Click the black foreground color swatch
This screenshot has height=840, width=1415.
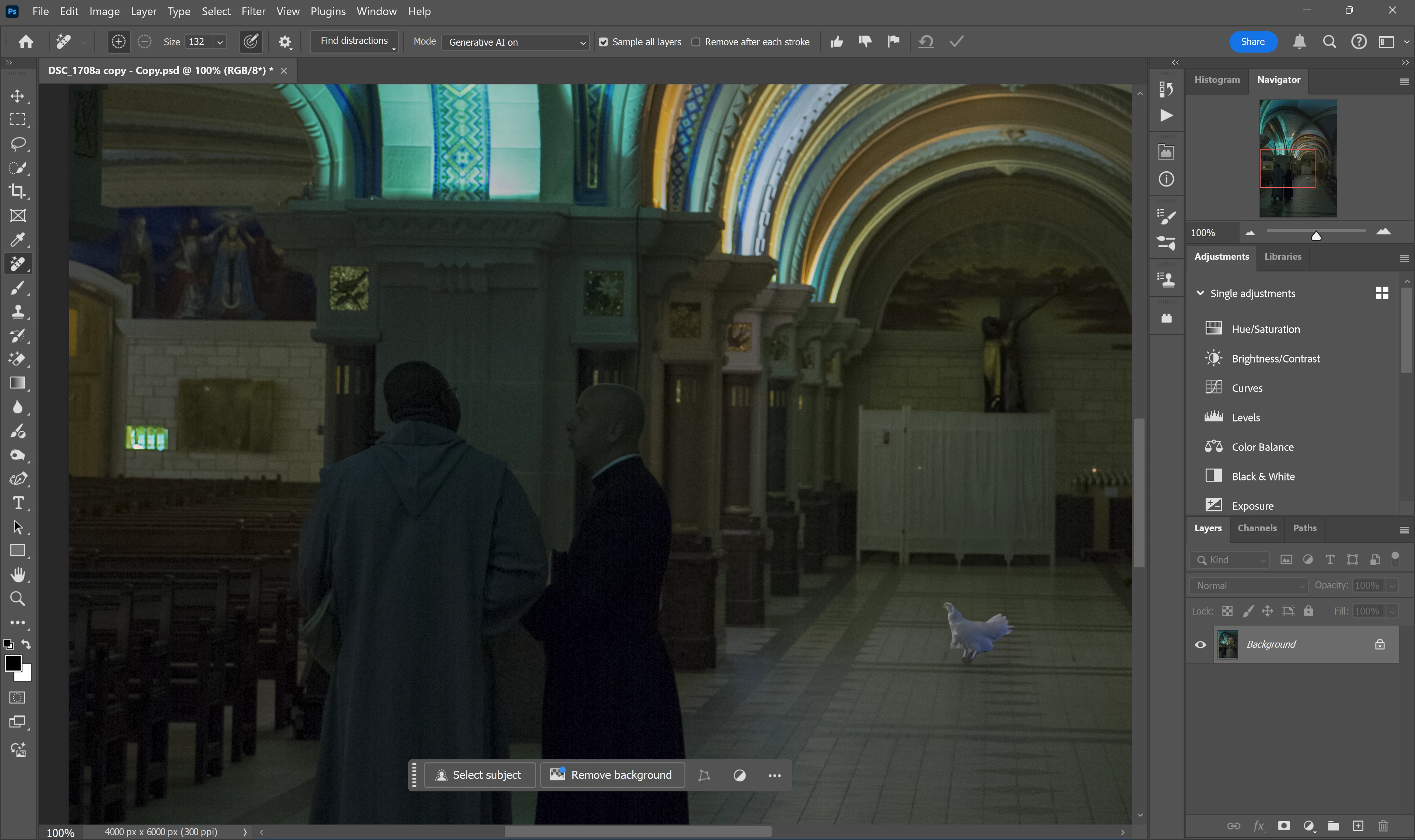[x=13, y=663]
